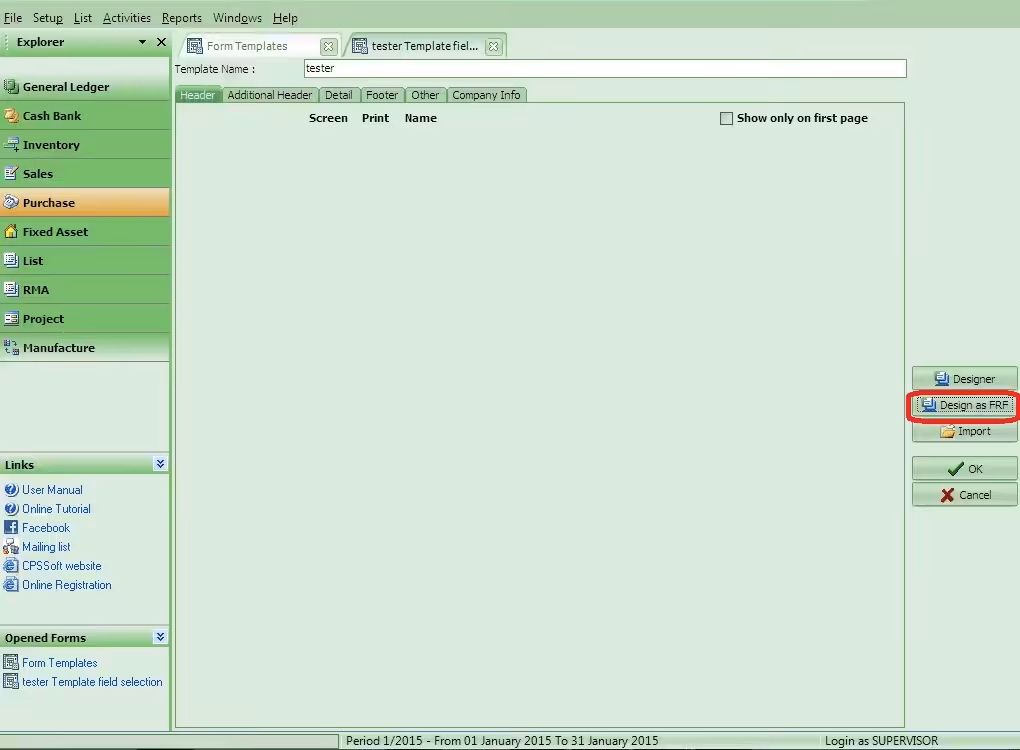The height and width of the screenshot is (750, 1020).
Task: Collapse the Links section
Action: pos(160,464)
